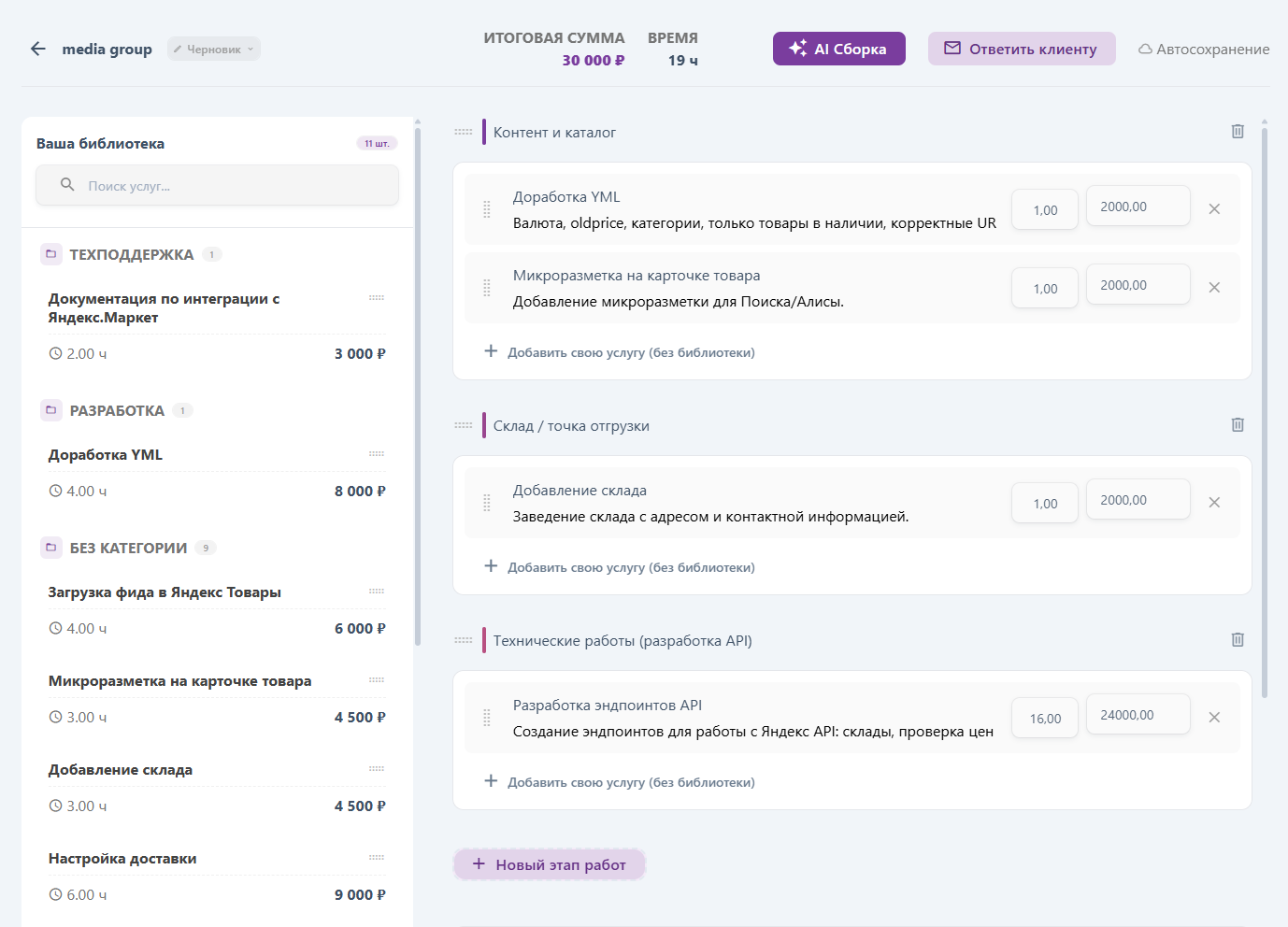The width and height of the screenshot is (1288, 927).
Task: Grab drag handle of Документация по интеграции item
Action: click(377, 298)
